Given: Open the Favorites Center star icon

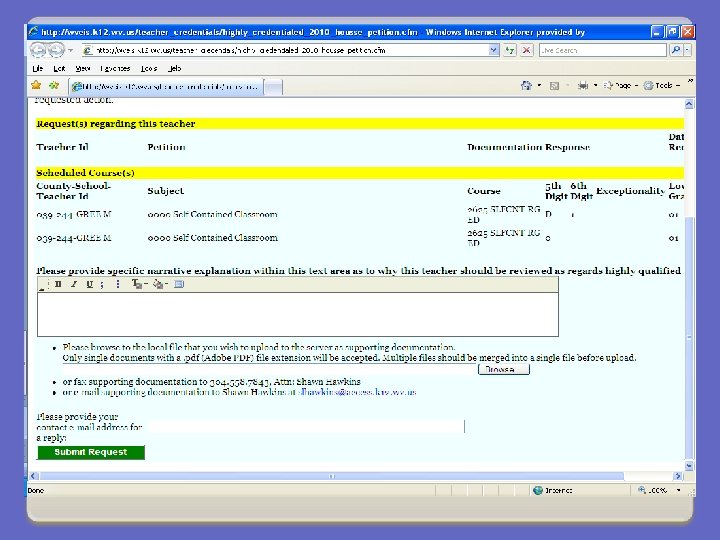Looking at the screenshot, I should (36, 85).
